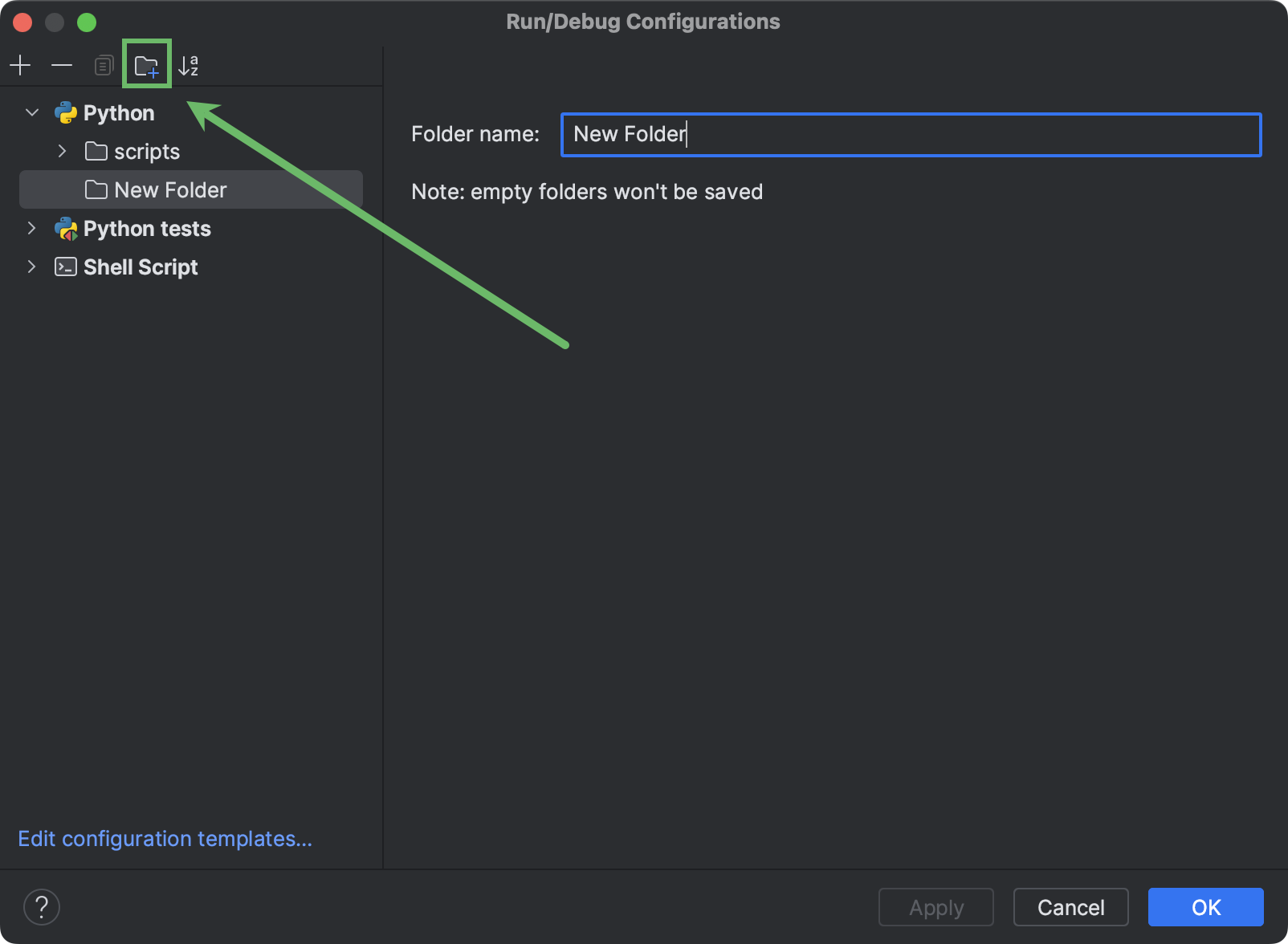
Task: Click the Sort Configurations alphabetically icon
Action: coord(190,65)
